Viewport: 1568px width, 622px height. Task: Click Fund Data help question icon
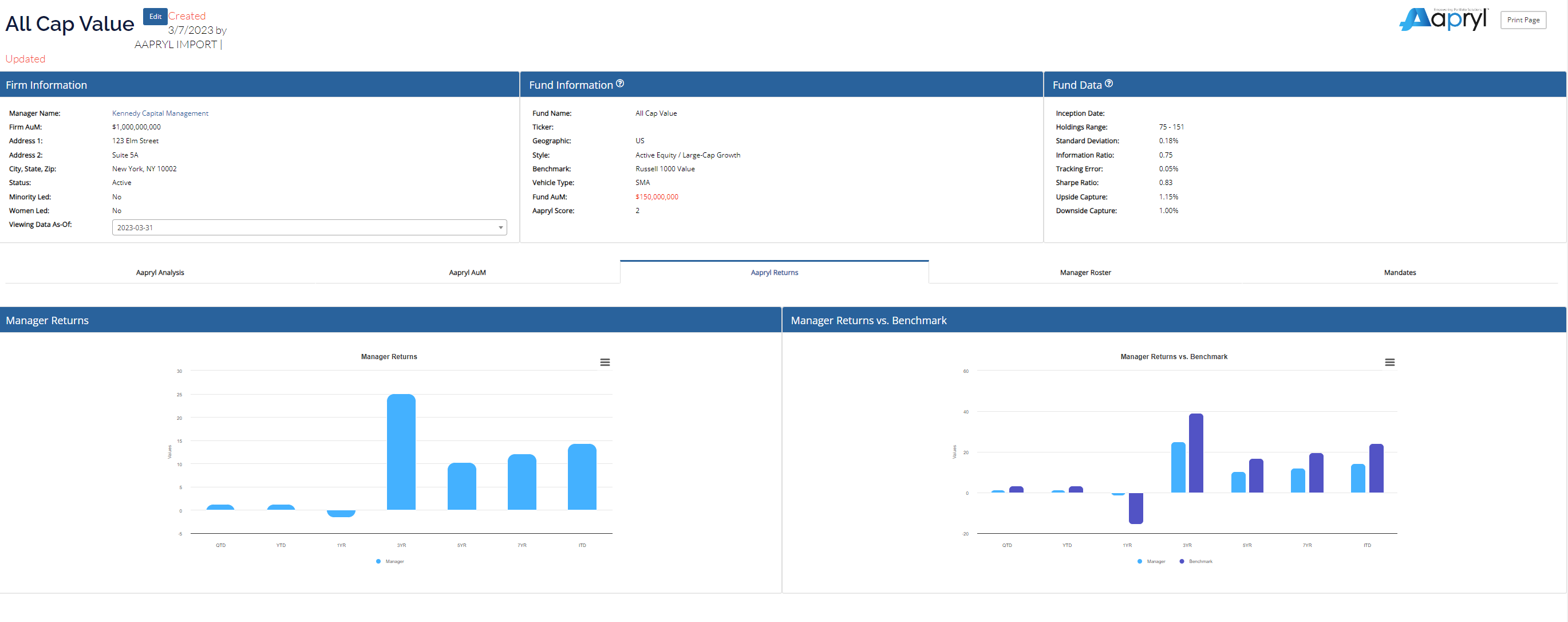coord(1109,84)
